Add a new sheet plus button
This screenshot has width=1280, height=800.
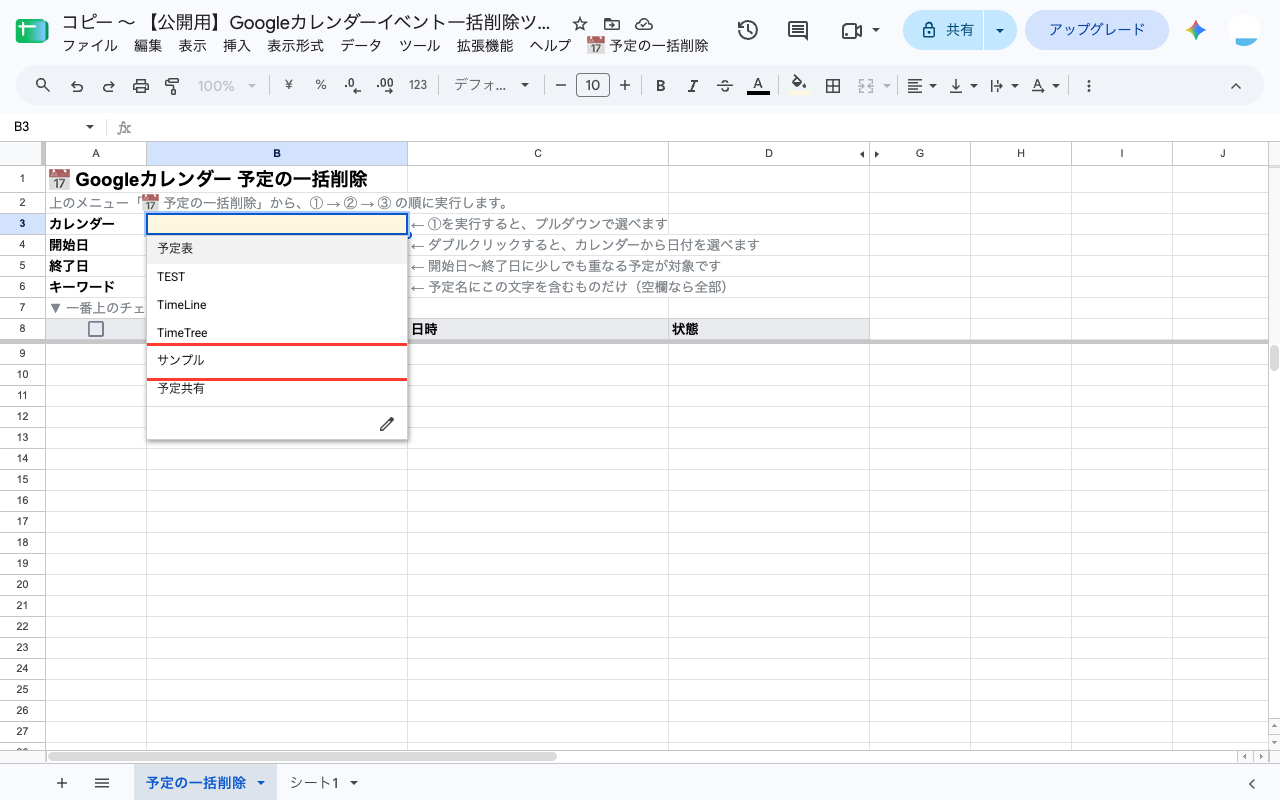tap(62, 783)
